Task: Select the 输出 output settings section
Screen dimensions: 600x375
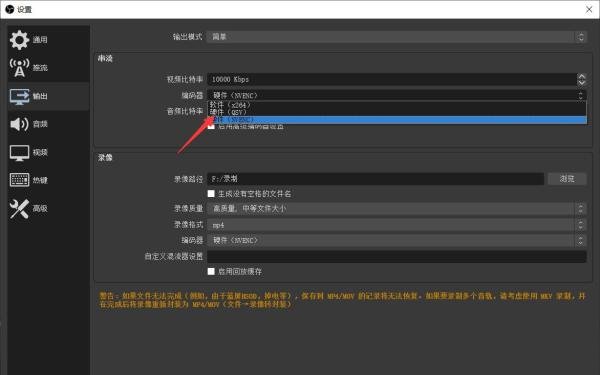Action: [x=48, y=96]
